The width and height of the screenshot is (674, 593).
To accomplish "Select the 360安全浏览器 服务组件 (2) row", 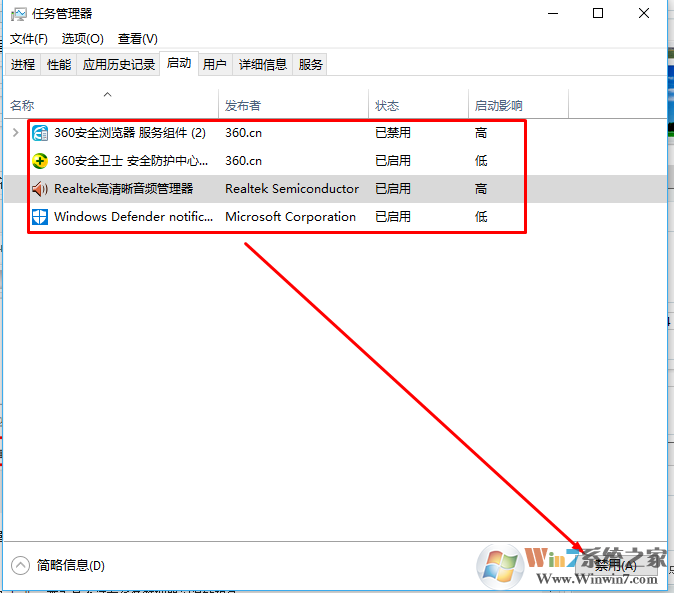I will 335,133.
